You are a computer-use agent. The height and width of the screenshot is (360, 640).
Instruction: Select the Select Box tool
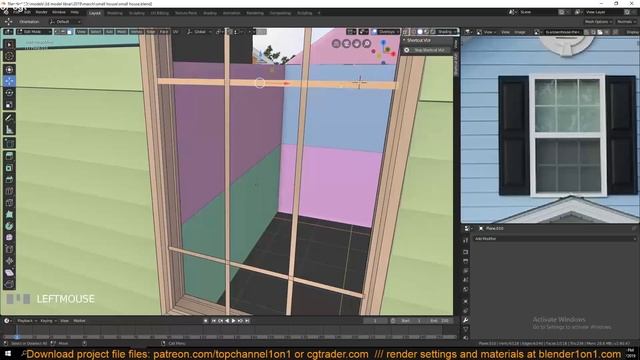[9, 44]
